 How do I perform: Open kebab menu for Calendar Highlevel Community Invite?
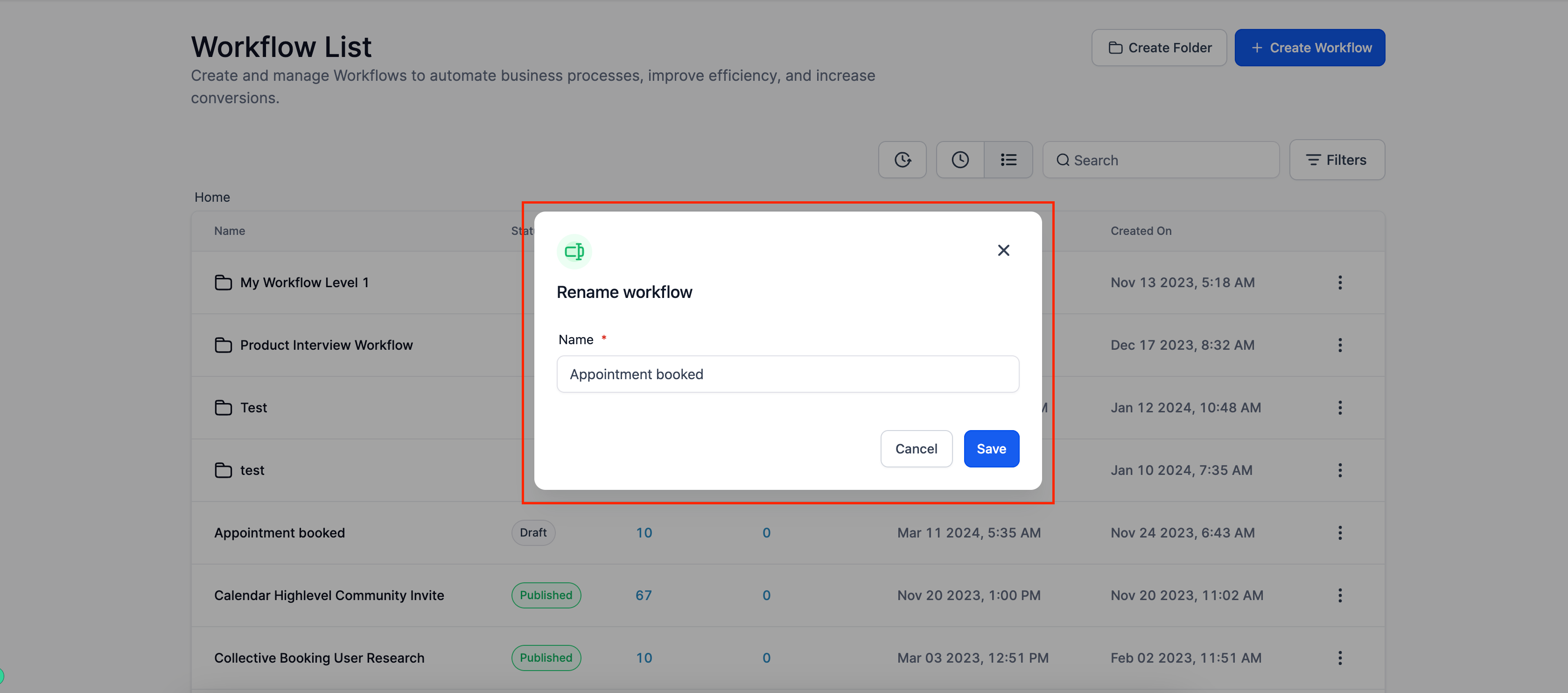(x=1339, y=595)
